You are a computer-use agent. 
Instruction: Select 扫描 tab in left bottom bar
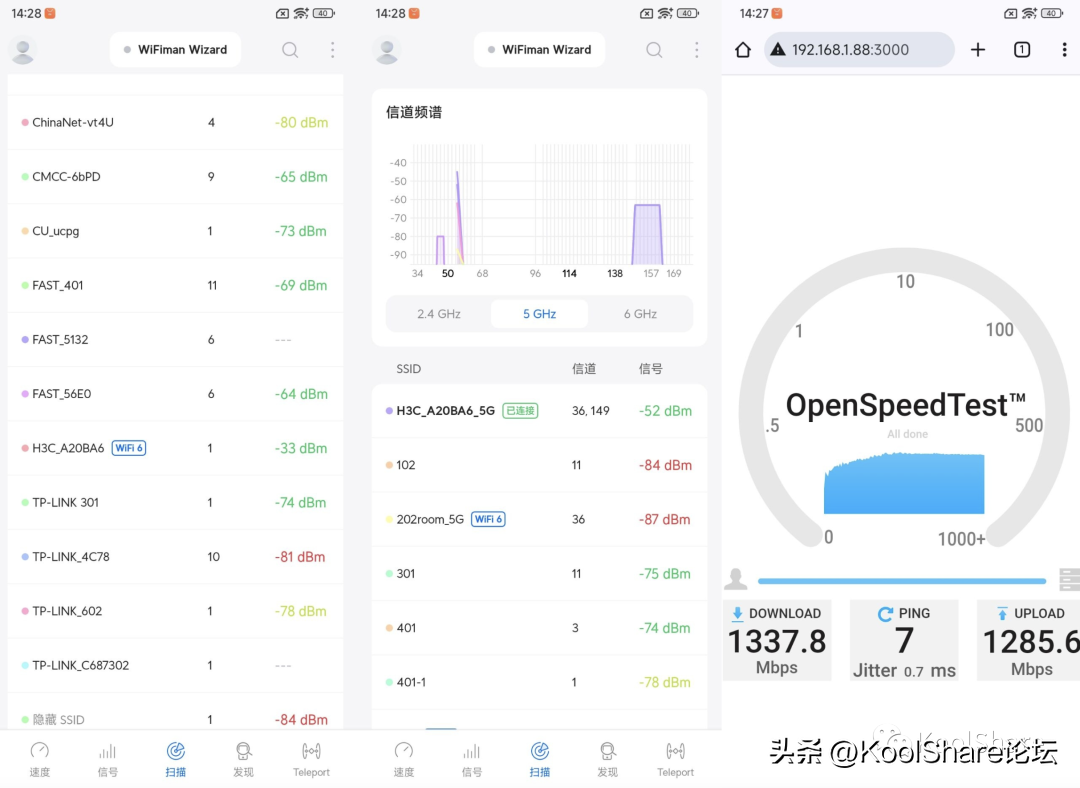[176, 759]
